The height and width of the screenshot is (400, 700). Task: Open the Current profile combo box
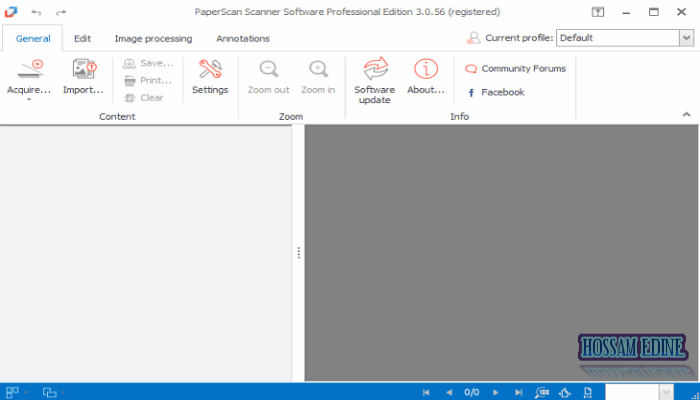pos(624,38)
